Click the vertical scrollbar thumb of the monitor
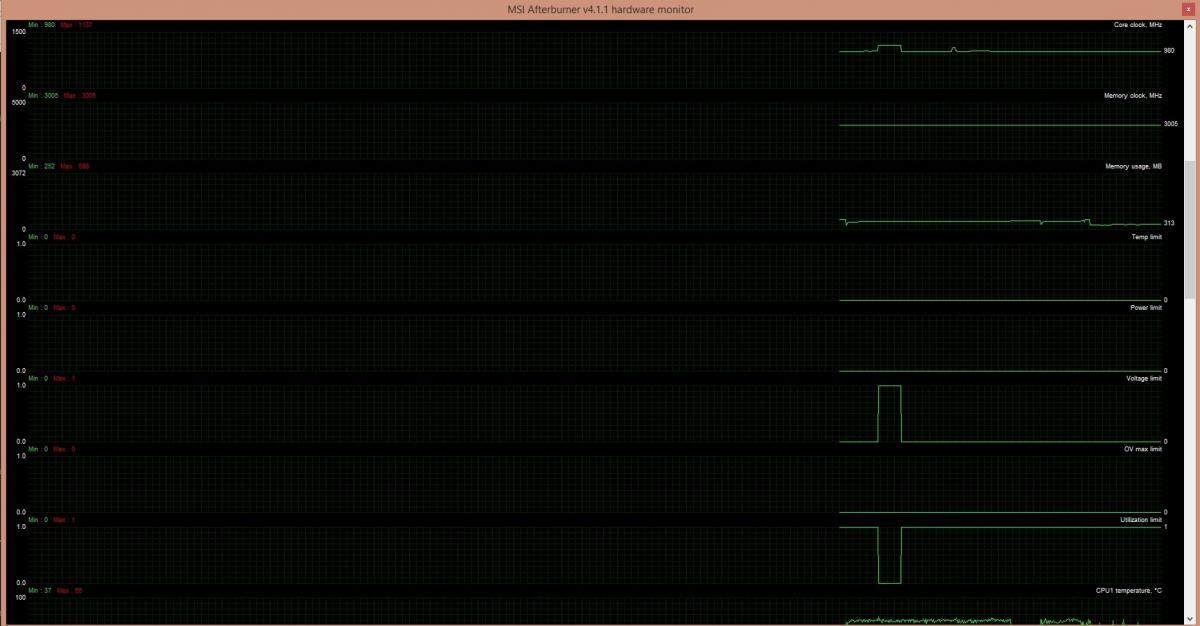1200x626 pixels. (x=1189, y=229)
